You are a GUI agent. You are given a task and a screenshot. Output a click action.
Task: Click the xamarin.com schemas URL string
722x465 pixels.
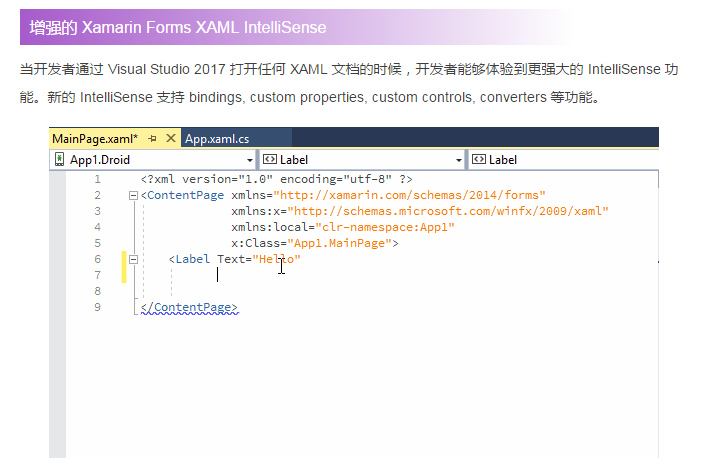click(409, 195)
